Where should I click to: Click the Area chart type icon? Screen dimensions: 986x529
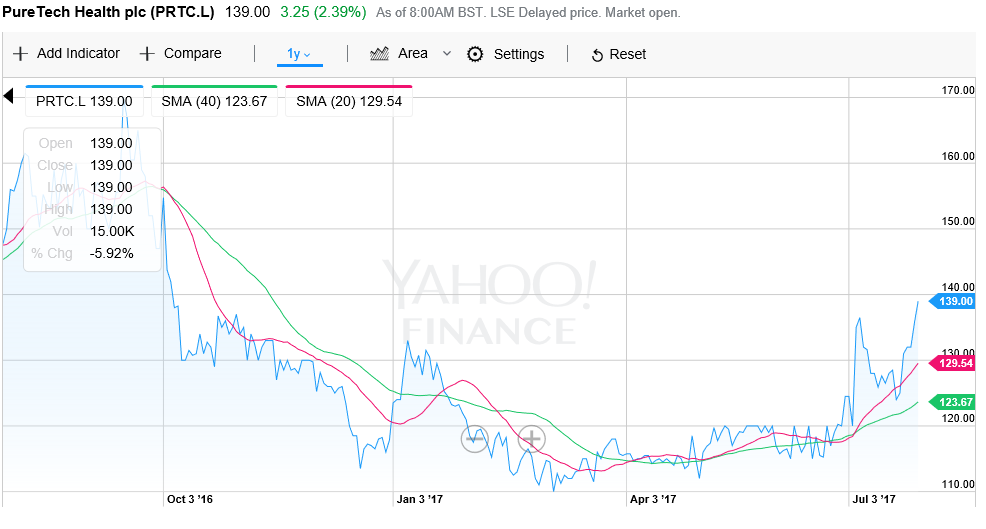click(x=379, y=54)
